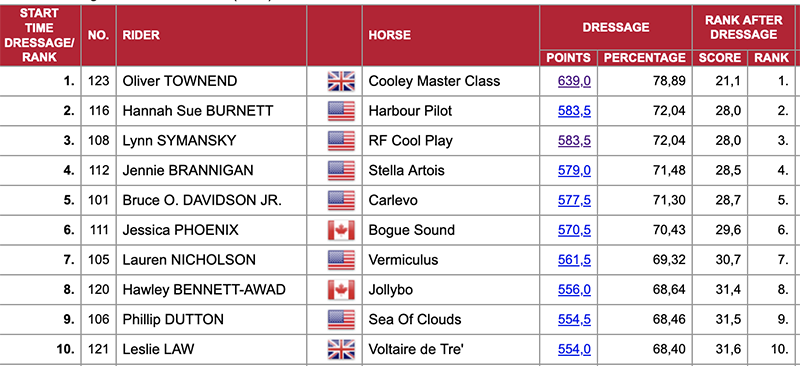Open the 579,0 points link
This screenshot has width=800, height=366.
(x=574, y=170)
